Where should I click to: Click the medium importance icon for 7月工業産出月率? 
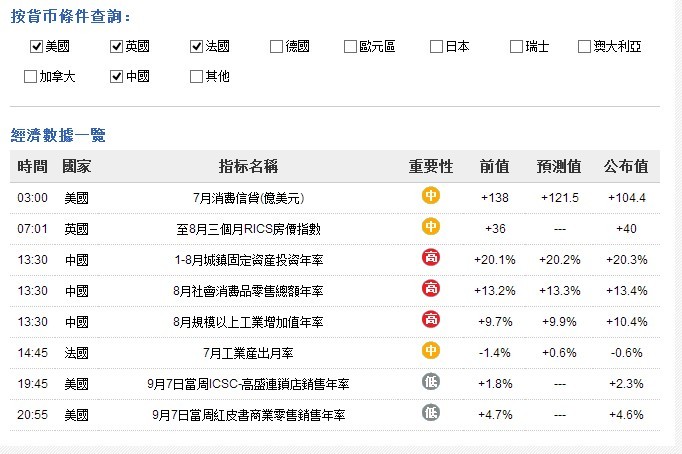(431, 351)
